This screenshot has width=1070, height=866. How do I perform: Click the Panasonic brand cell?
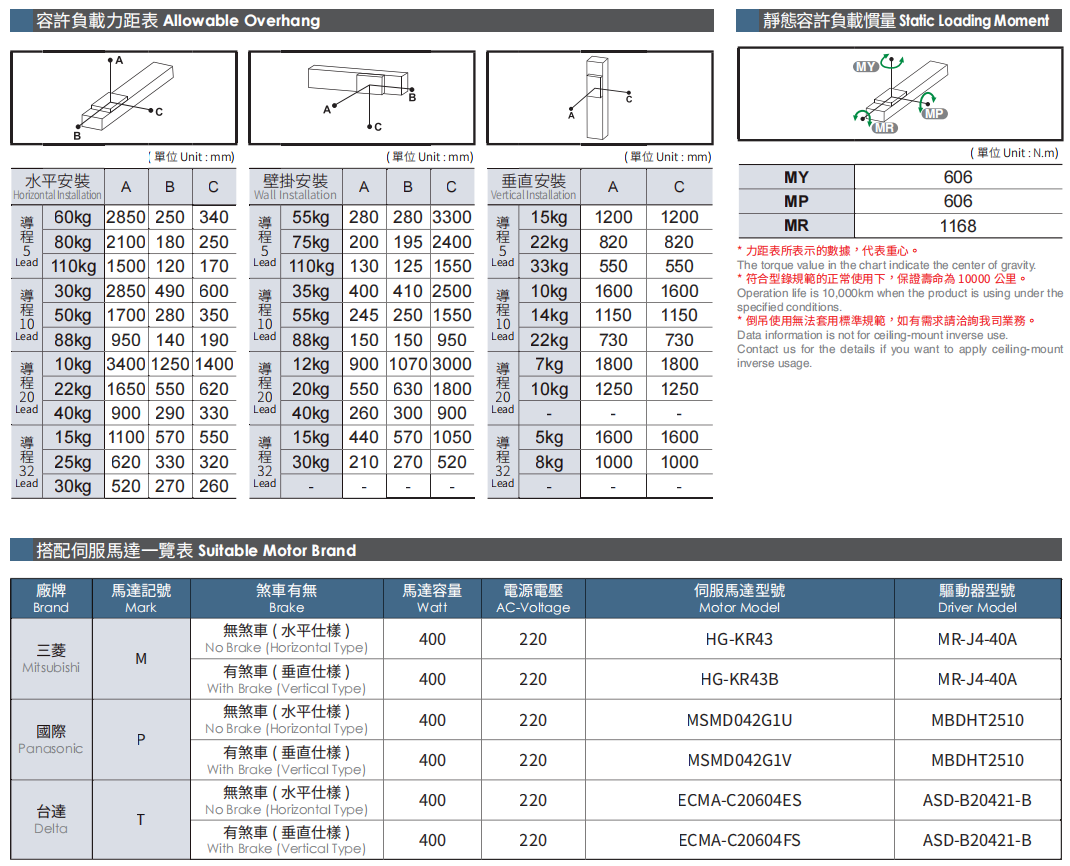pos(51,739)
